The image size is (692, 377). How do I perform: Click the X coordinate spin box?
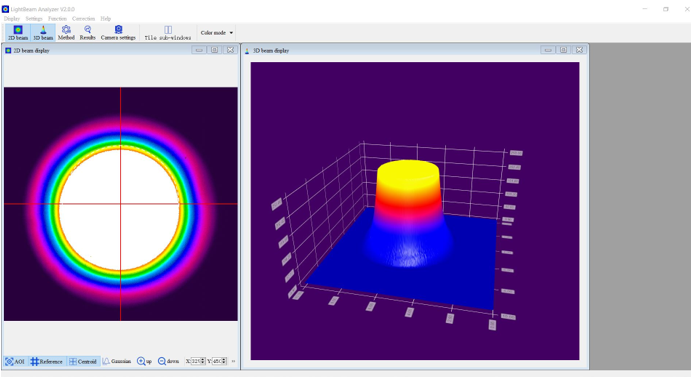198,361
